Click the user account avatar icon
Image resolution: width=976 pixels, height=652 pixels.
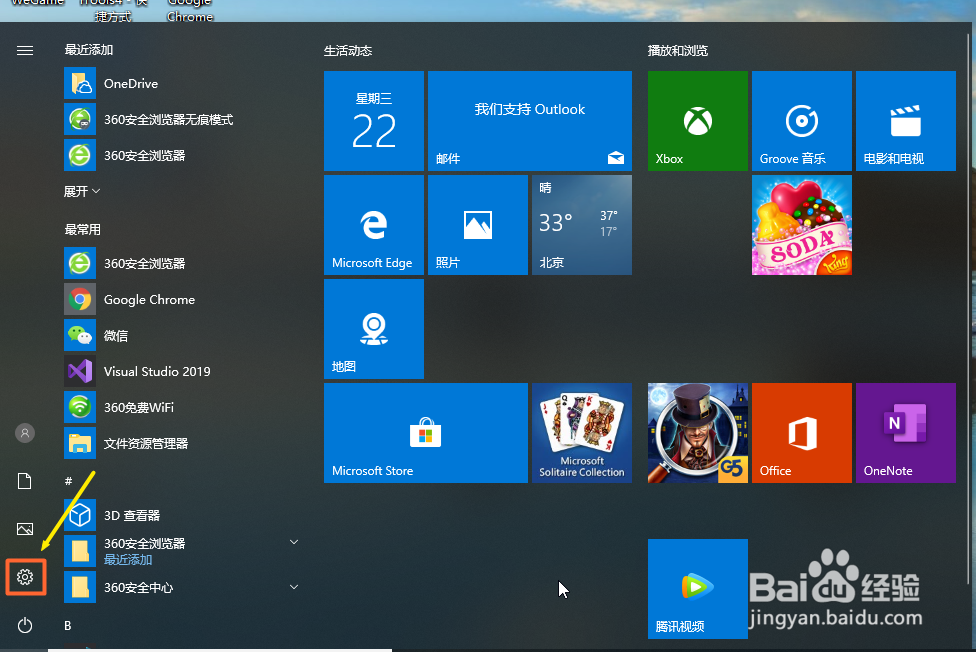coord(25,433)
